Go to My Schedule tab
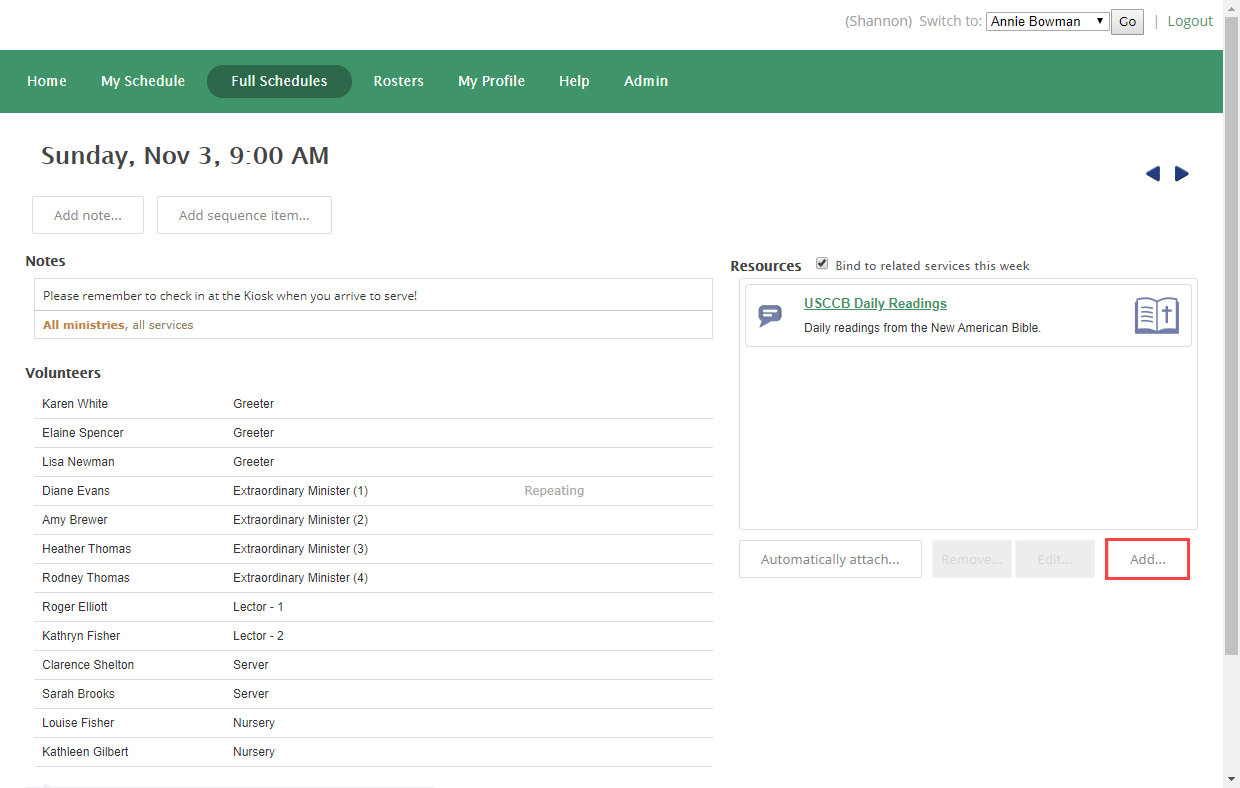 (143, 81)
